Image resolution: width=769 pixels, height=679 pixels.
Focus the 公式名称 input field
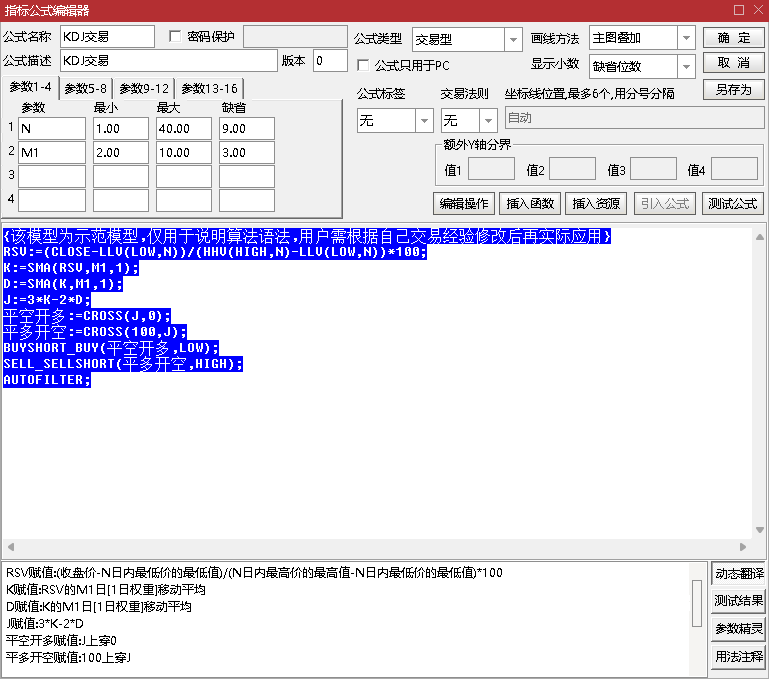click(x=107, y=37)
